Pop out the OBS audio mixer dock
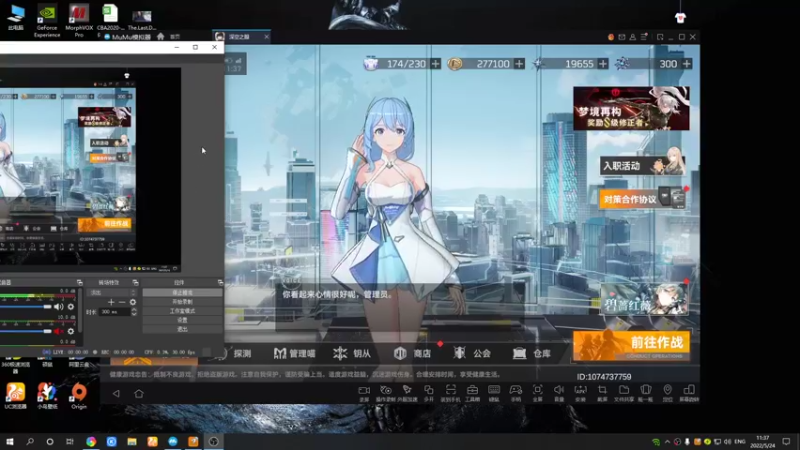The width and height of the screenshot is (800, 450). (x=80, y=282)
